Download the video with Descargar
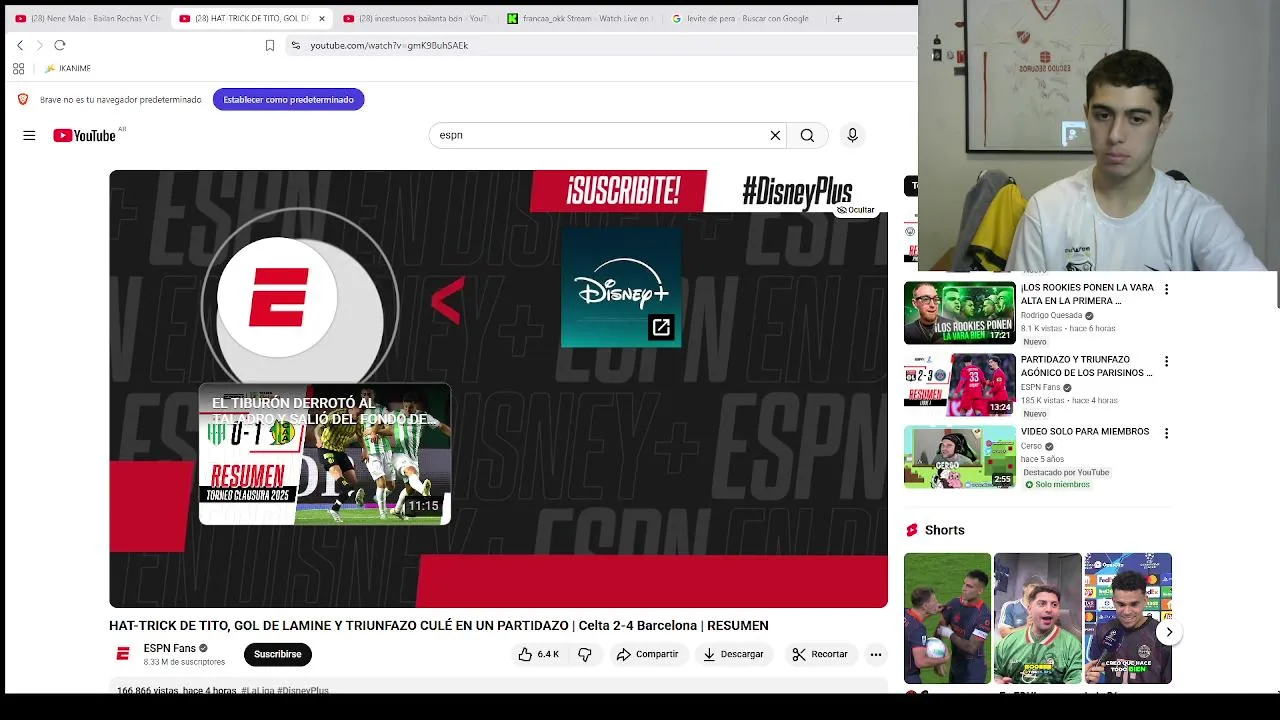 tap(733, 654)
